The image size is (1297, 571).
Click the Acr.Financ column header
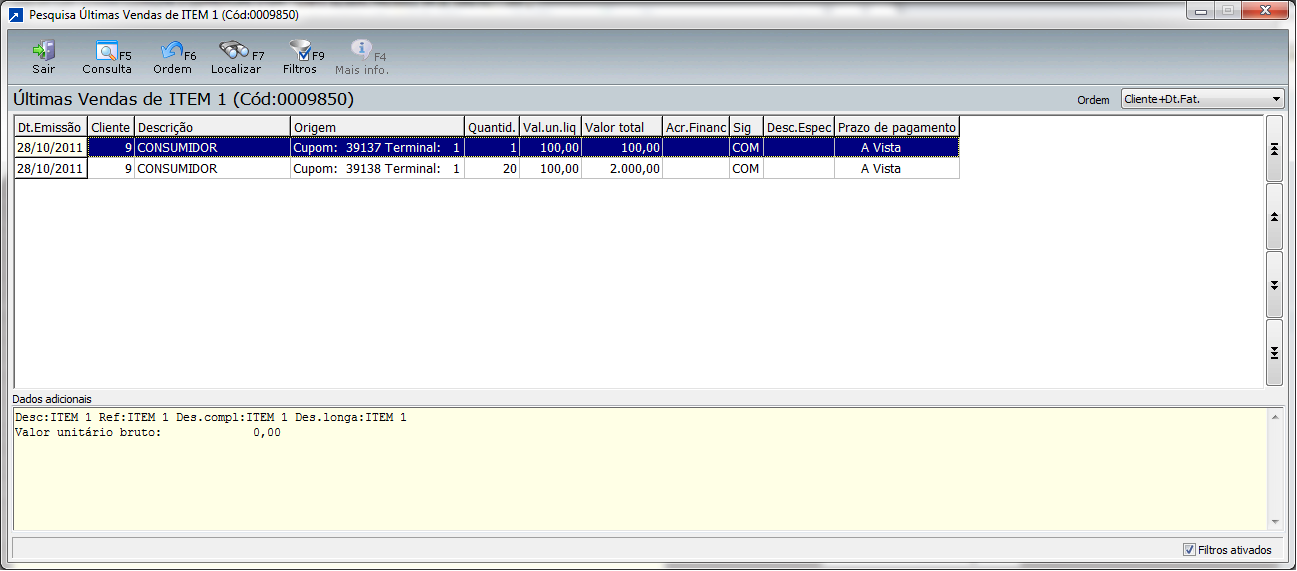tap(696, 127)
